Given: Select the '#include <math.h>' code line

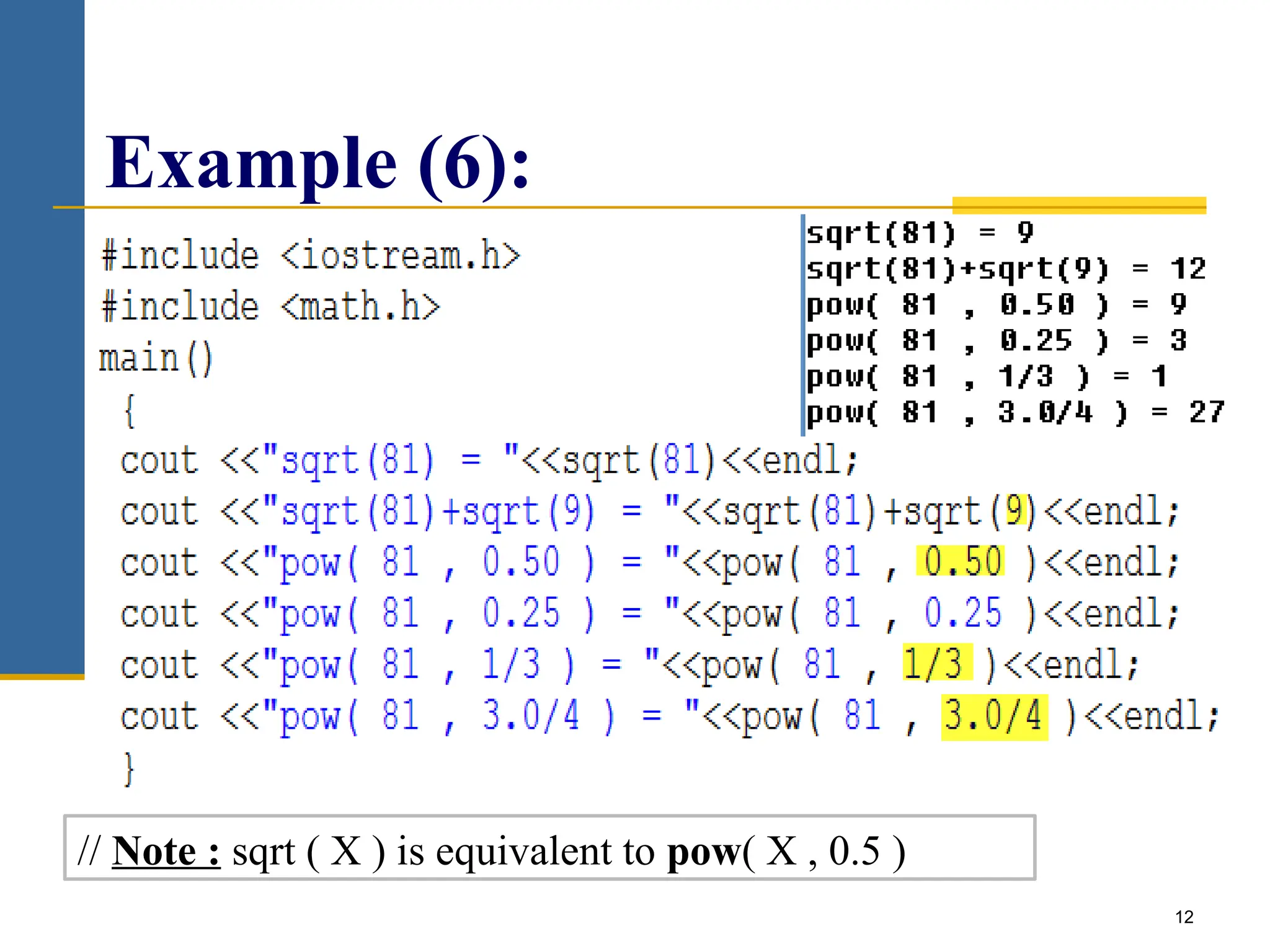Looking at the screenshot, I should 270,306.
